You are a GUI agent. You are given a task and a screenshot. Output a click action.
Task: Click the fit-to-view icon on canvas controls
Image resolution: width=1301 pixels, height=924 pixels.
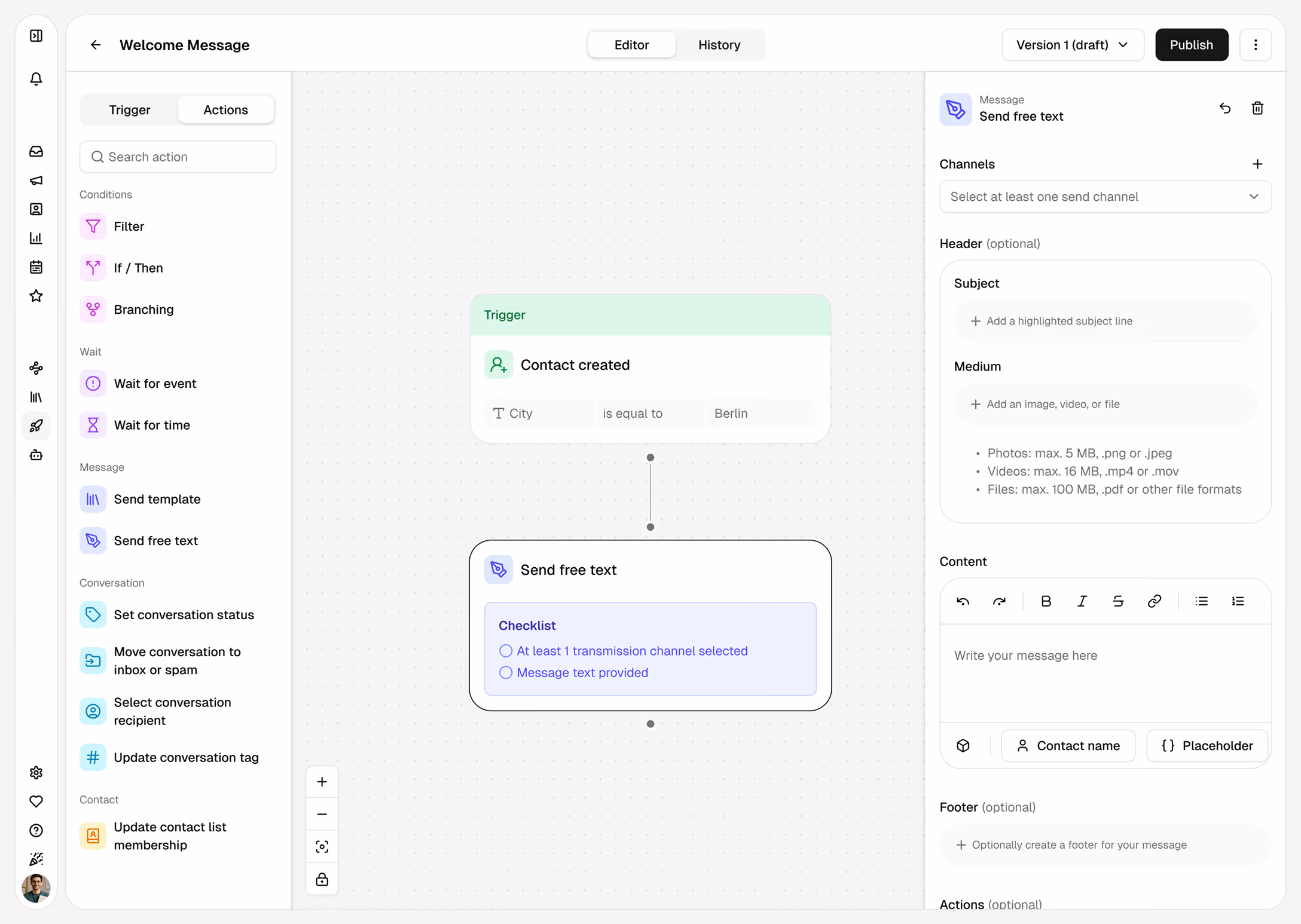(x=322, y=847)
